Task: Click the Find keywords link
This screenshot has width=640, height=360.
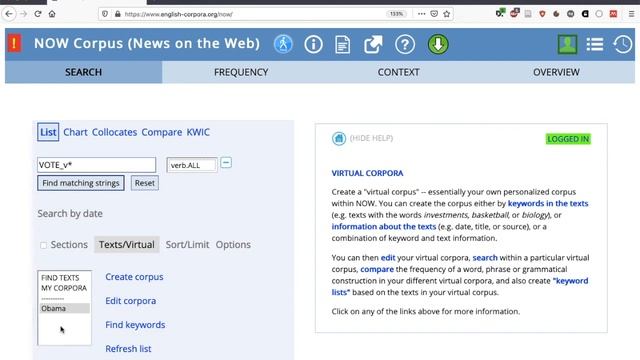Action: (135, 325)
